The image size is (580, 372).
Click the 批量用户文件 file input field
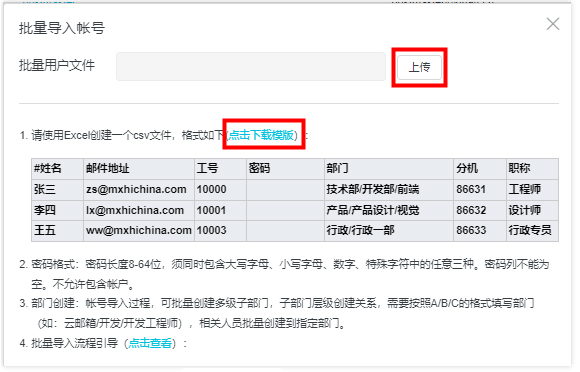251,67
